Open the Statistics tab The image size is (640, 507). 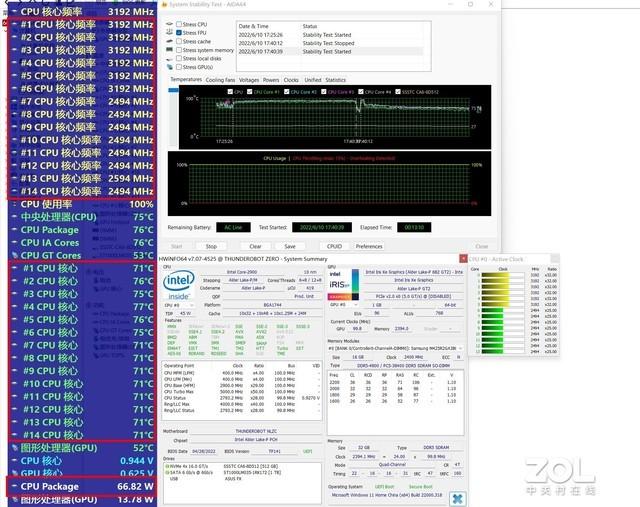click(335, 79)
